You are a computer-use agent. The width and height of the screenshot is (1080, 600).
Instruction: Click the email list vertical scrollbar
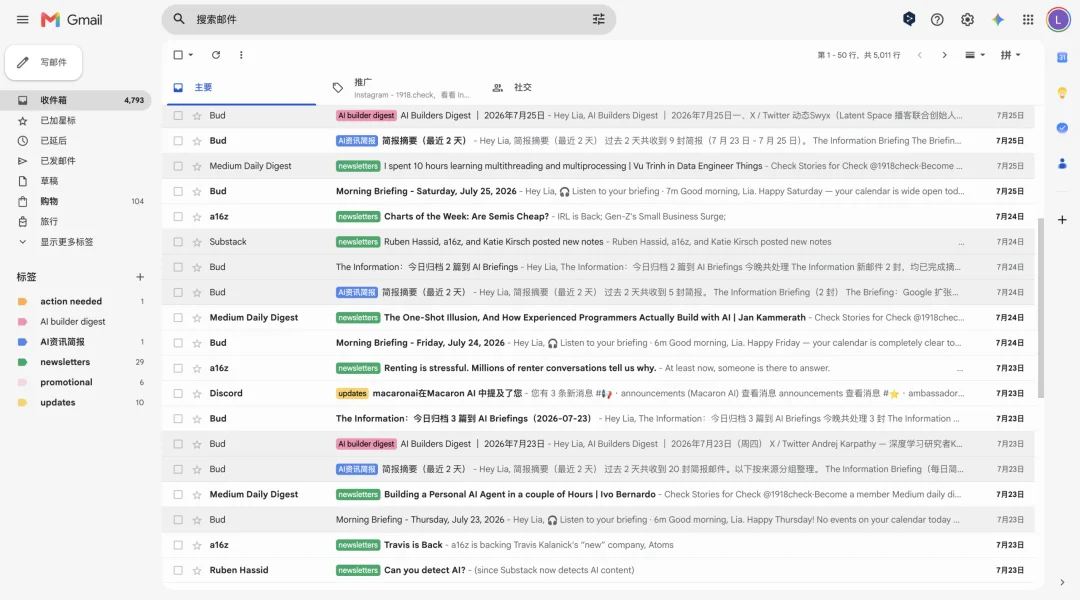click(1040, 308)
